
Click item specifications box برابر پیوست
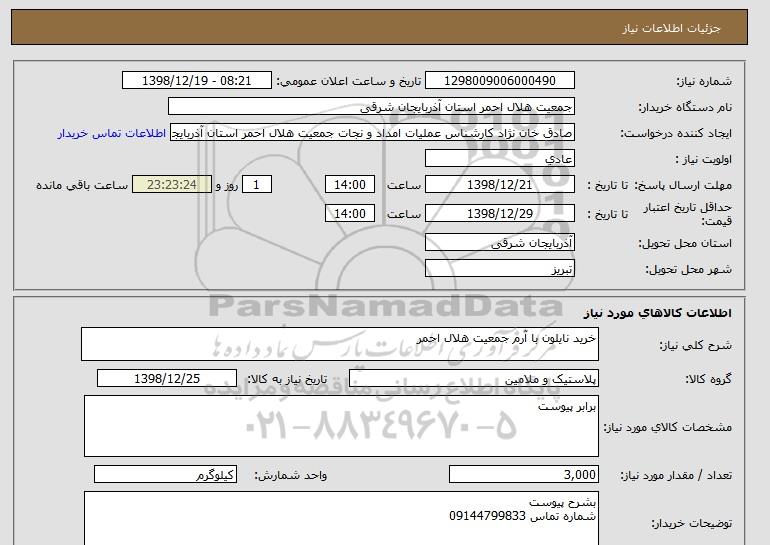(x=341, y=426)
